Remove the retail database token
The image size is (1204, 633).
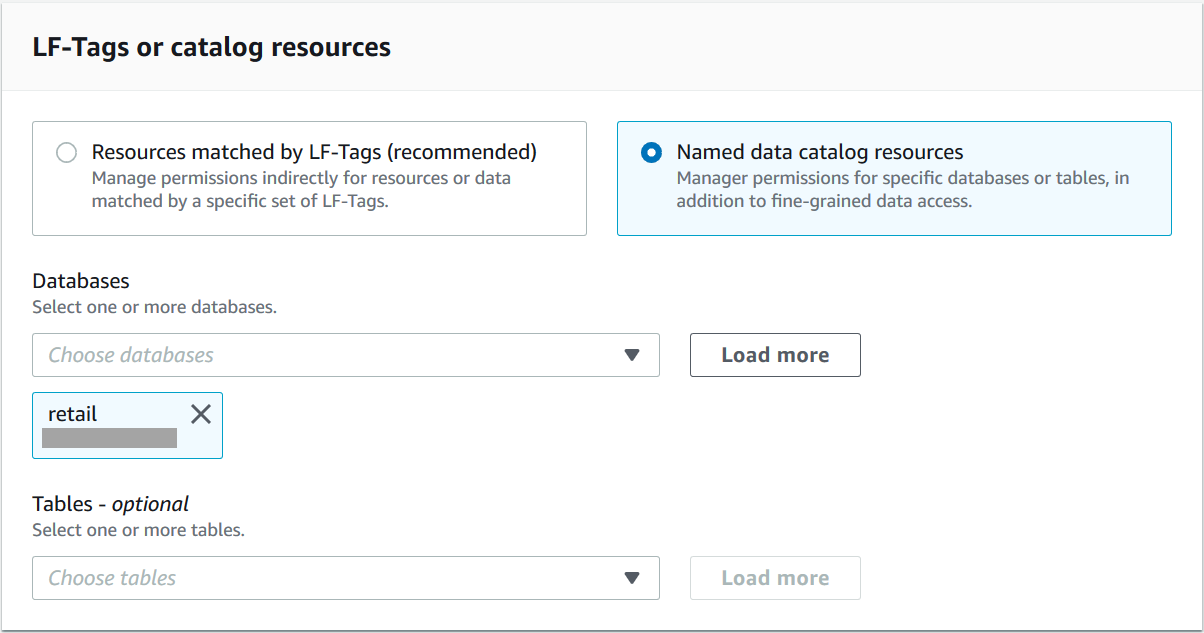click(201, 414)
